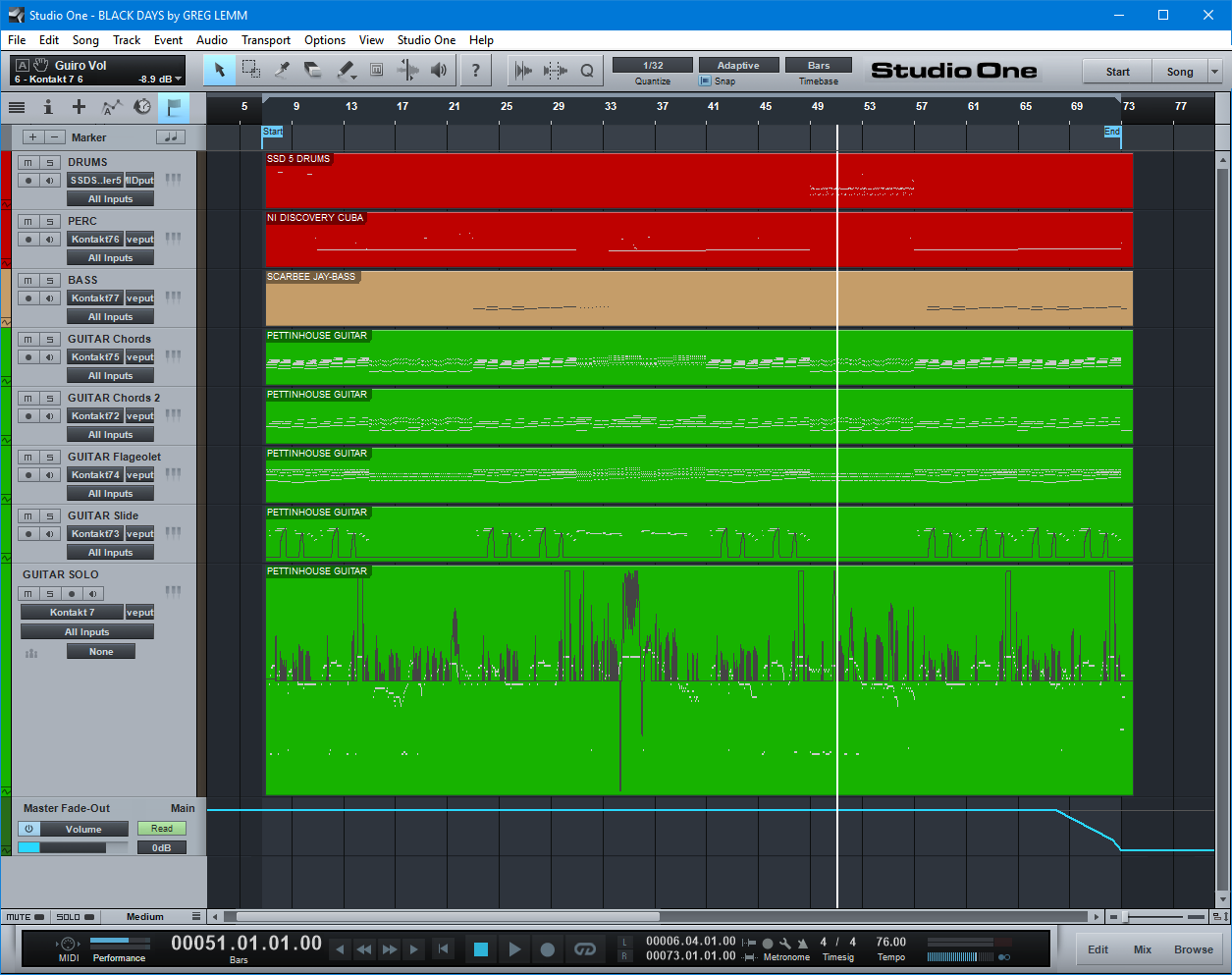Open the Volume automation parameter dropdown
The height and width of the screenshot is (975, 1232).
point(84,830)
